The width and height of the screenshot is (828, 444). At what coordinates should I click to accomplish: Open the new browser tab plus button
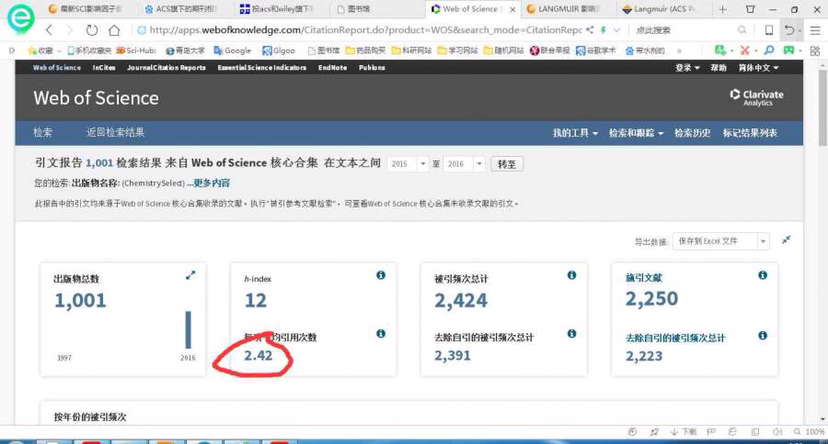click(723, 9)
